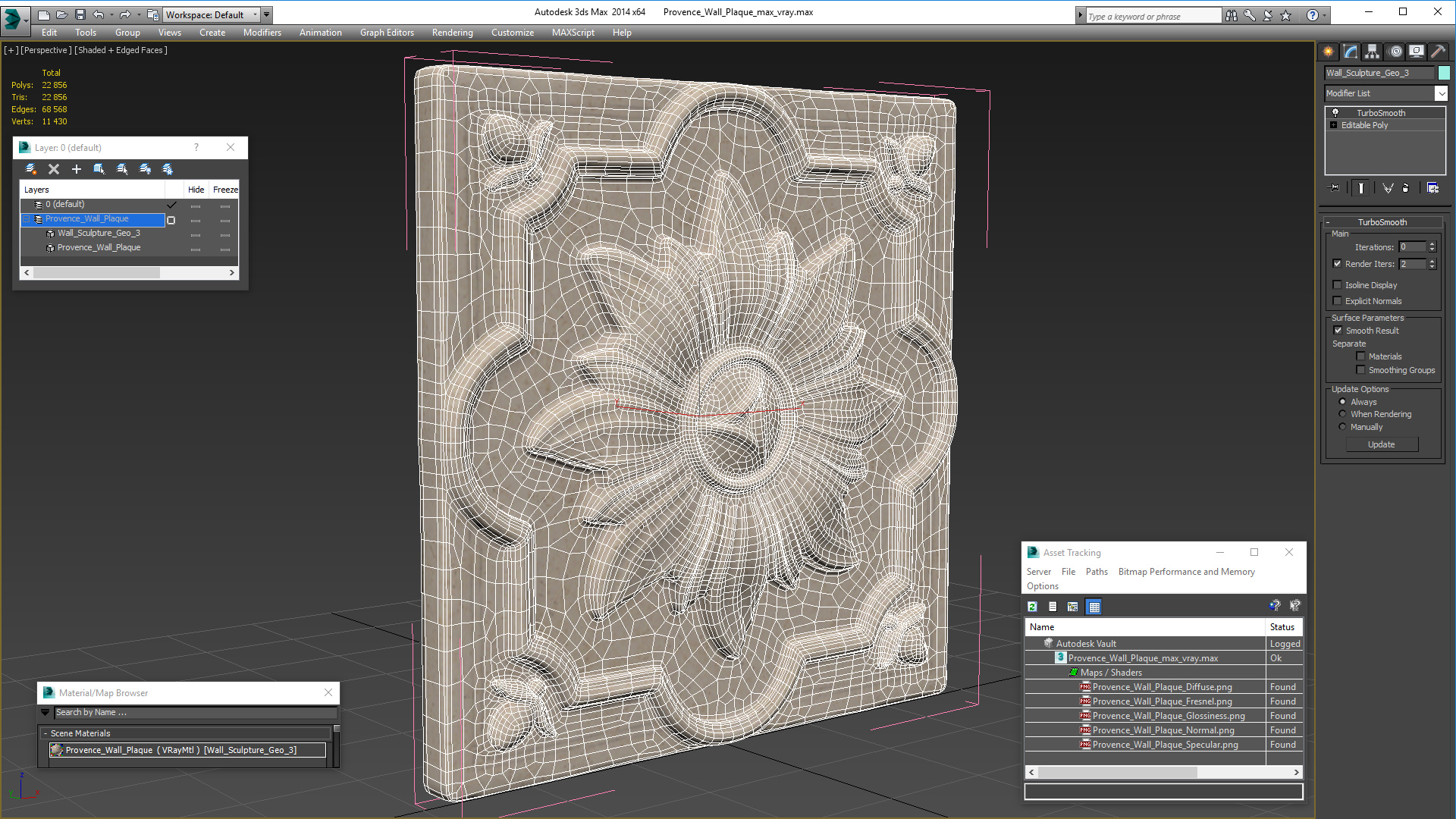This screenshot has height=819, width=1456.
Task: Open the Graph Editors menu
Action: (x=387, y=33)
